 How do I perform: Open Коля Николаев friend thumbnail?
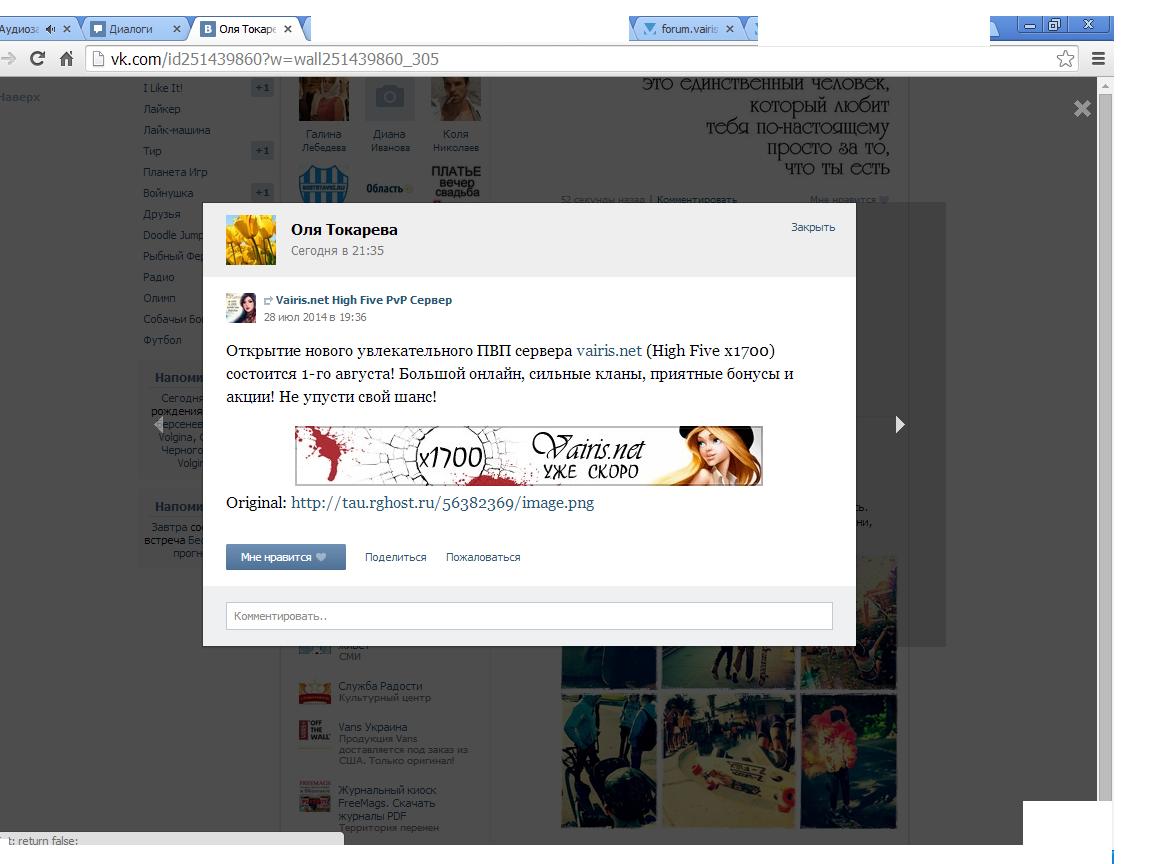pos(456,99)
